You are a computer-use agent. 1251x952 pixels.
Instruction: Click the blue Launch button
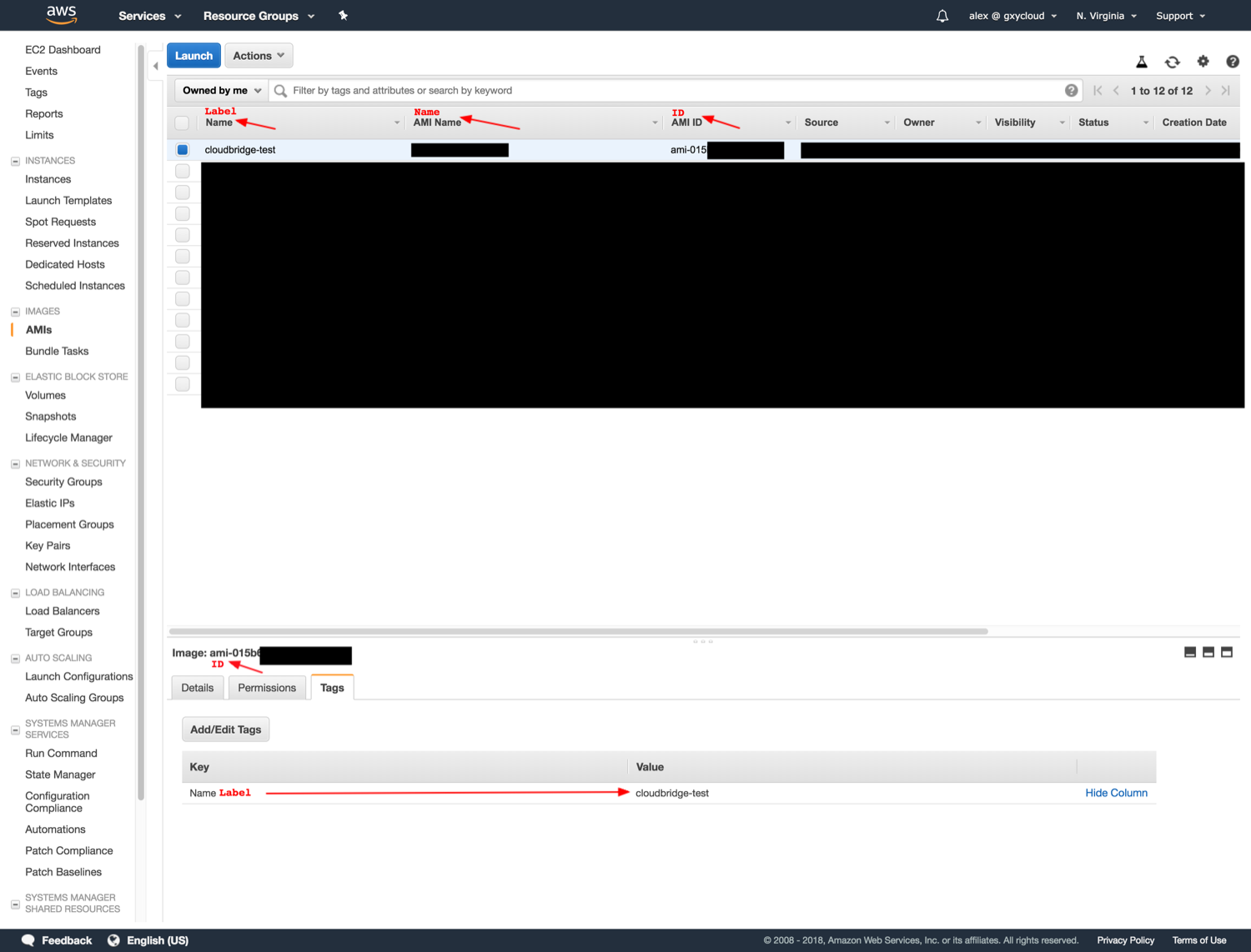tap(193, 56)
